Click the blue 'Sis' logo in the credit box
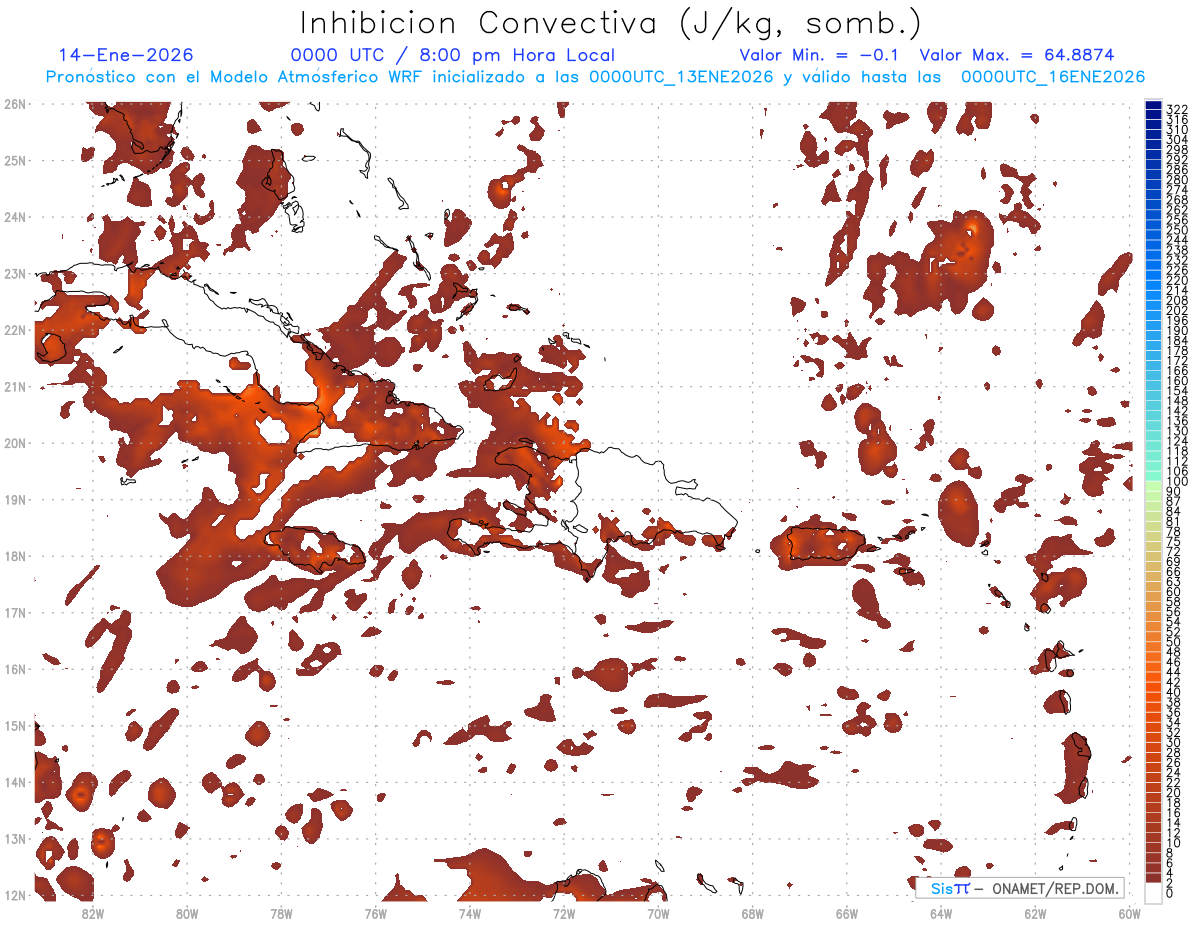The image size is (1200, 927). coord(943,888)
